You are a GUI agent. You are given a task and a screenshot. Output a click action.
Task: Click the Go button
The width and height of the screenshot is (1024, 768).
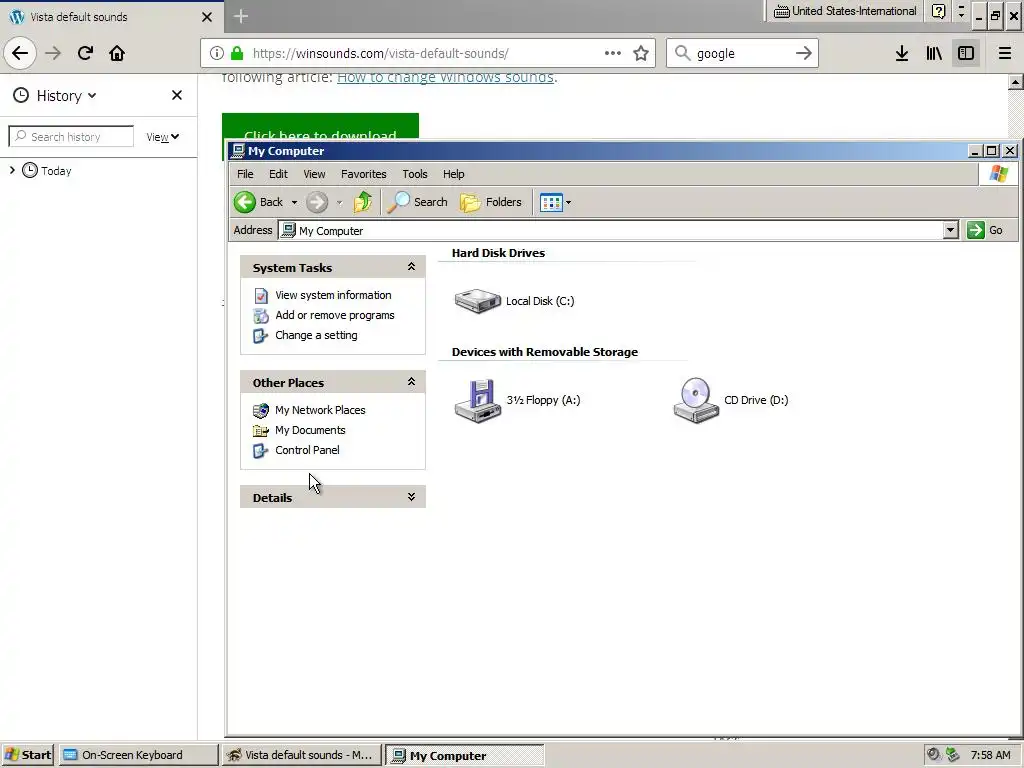(985, 230)
